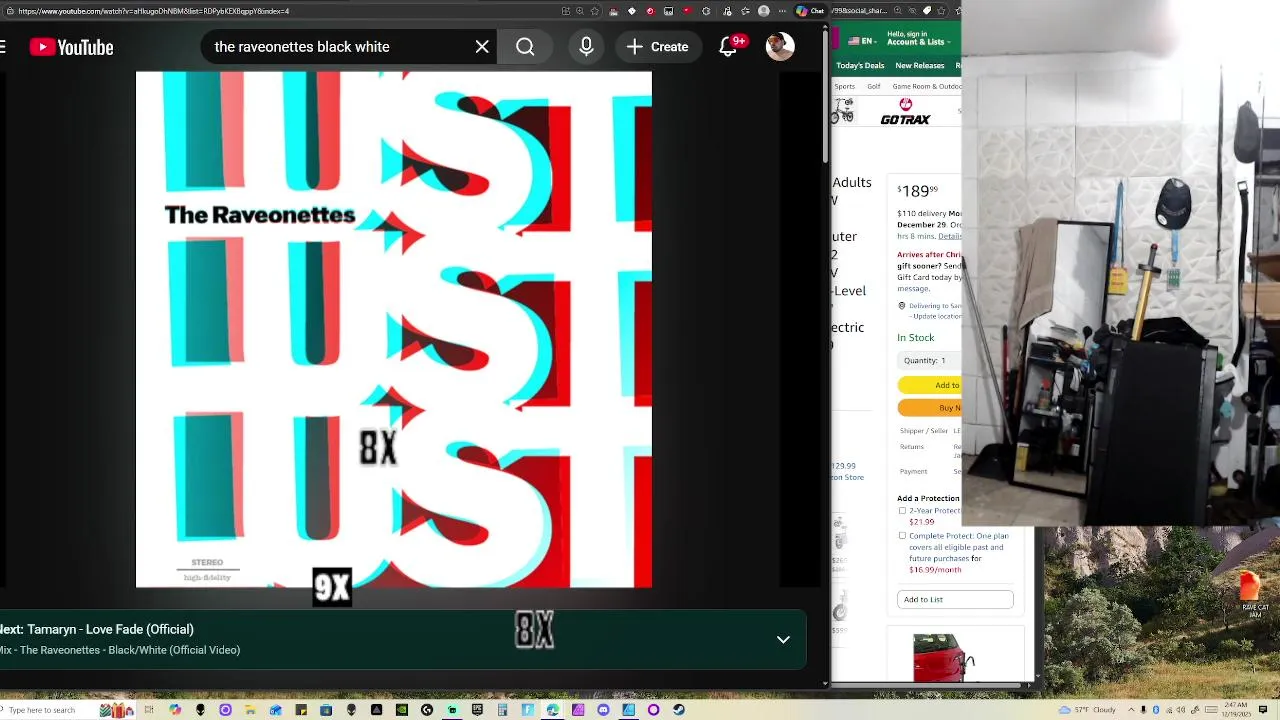Open File Explorer from the taskbar

point(250,710)
